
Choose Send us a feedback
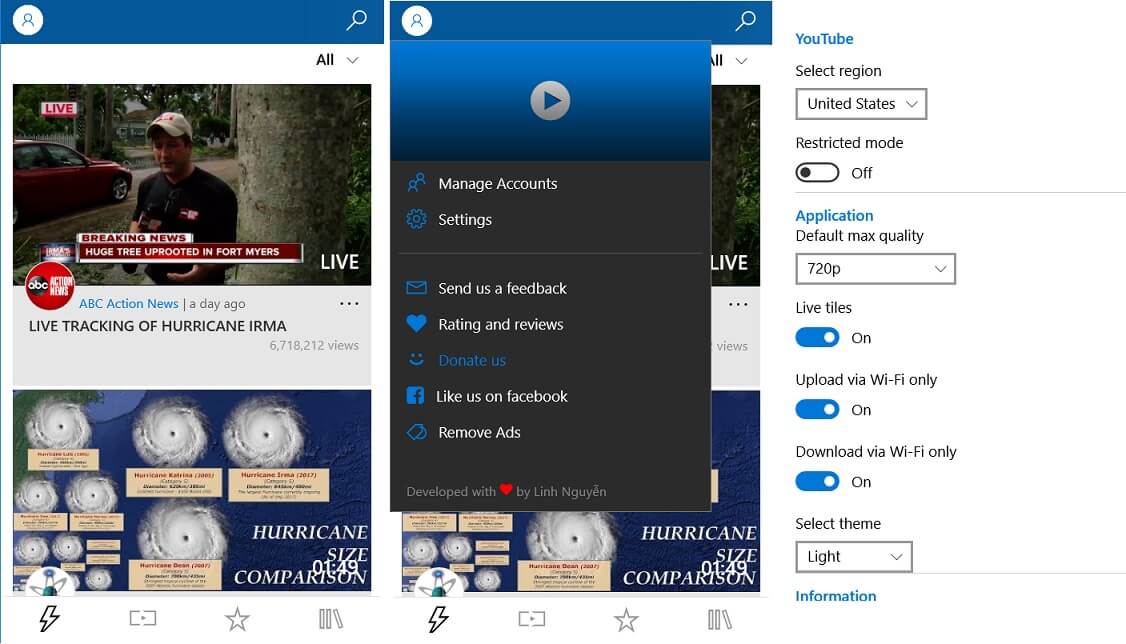click(x=551, y=288)
